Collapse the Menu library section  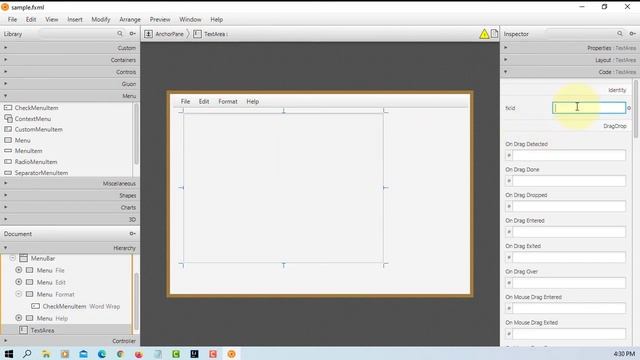(x=70, y=96)
